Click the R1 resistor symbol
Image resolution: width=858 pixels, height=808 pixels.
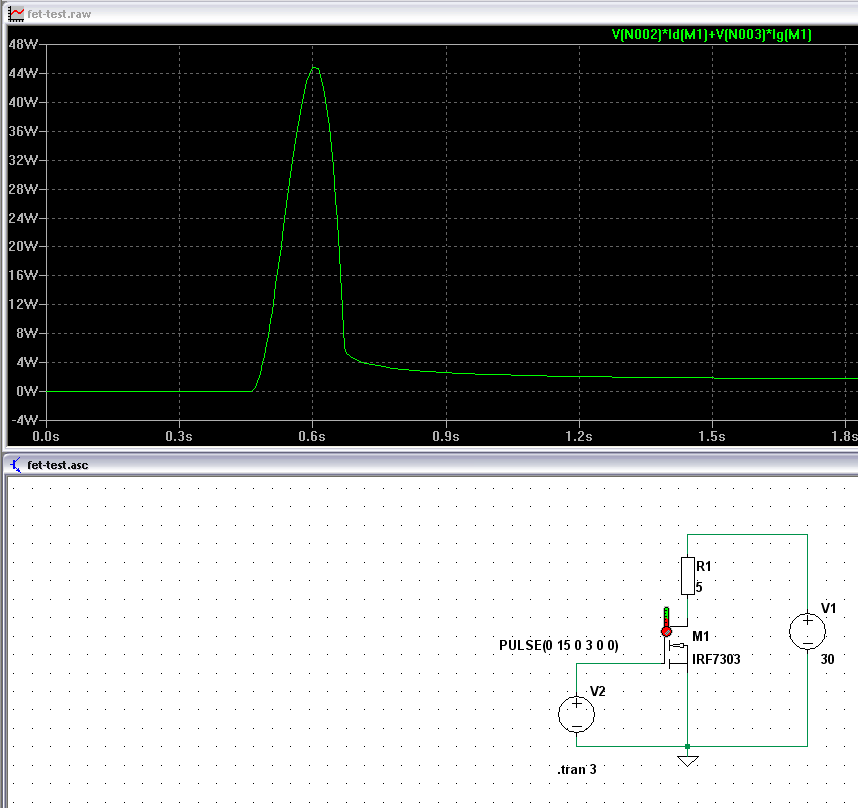pyautogui.click(x=688, y=576)
